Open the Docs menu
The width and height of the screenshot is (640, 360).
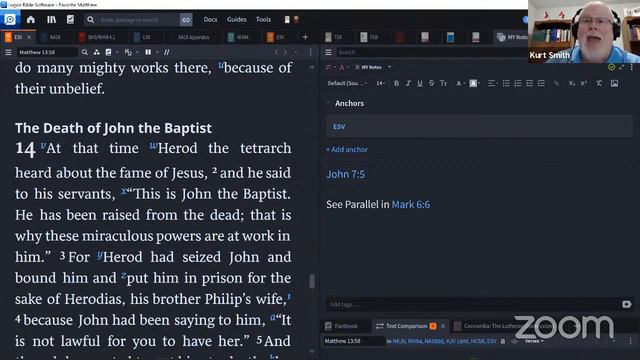pos(210,19)
